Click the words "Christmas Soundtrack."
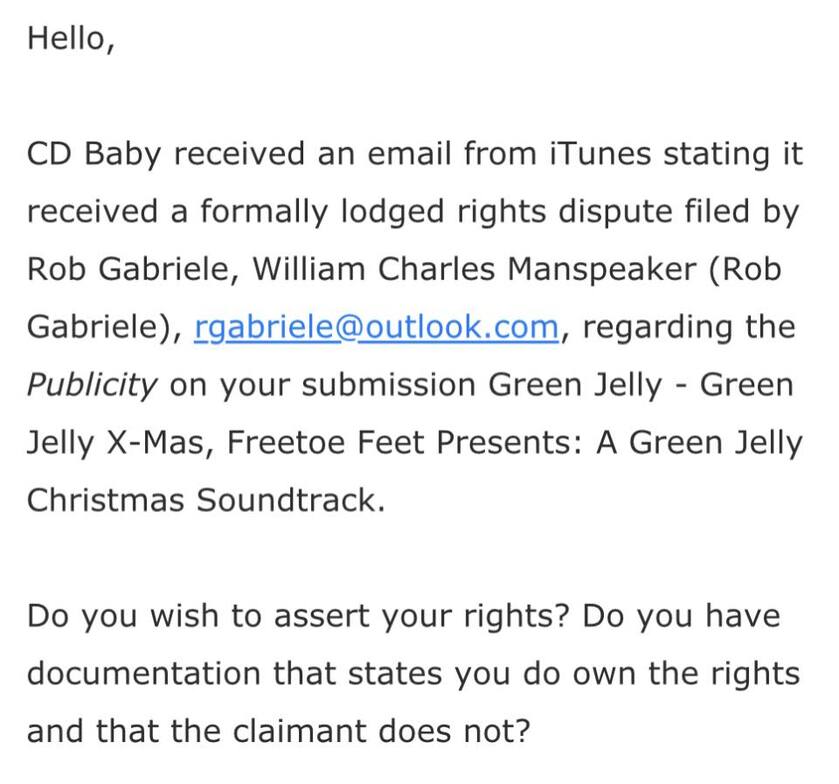The image size is (839, 784). [x=205, y=500]
